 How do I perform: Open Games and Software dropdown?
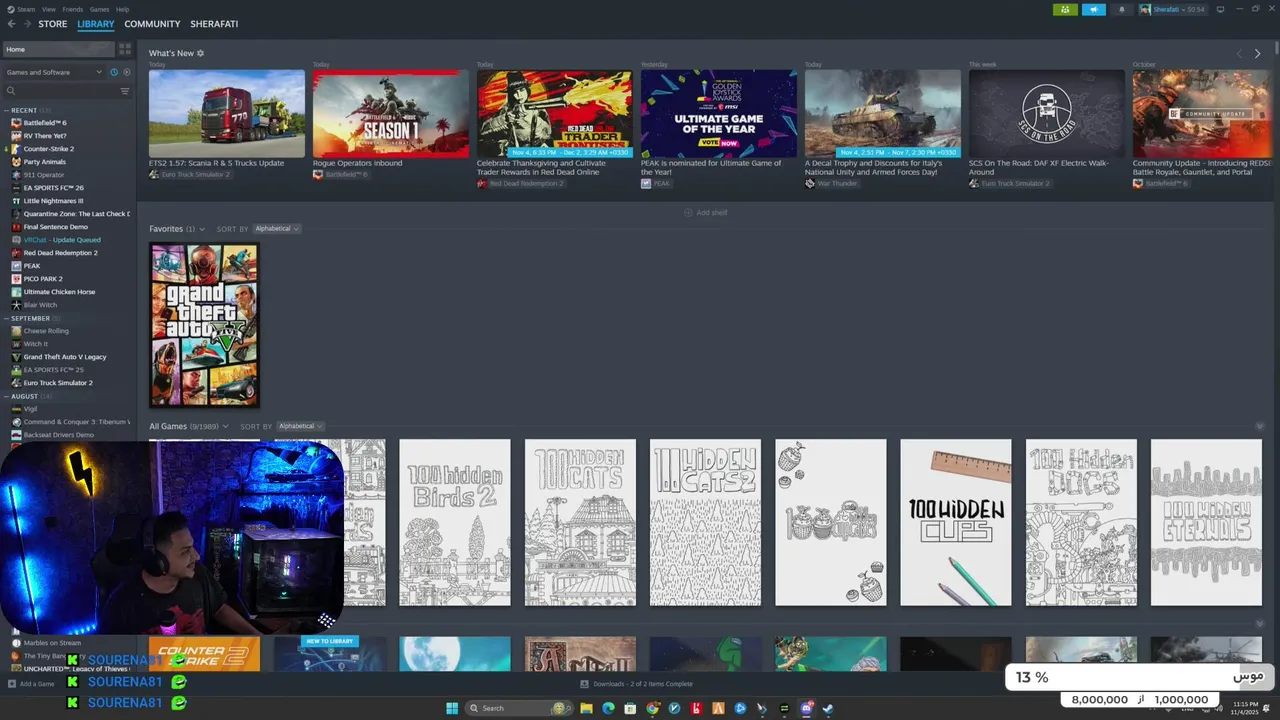[x=53, y=72]
